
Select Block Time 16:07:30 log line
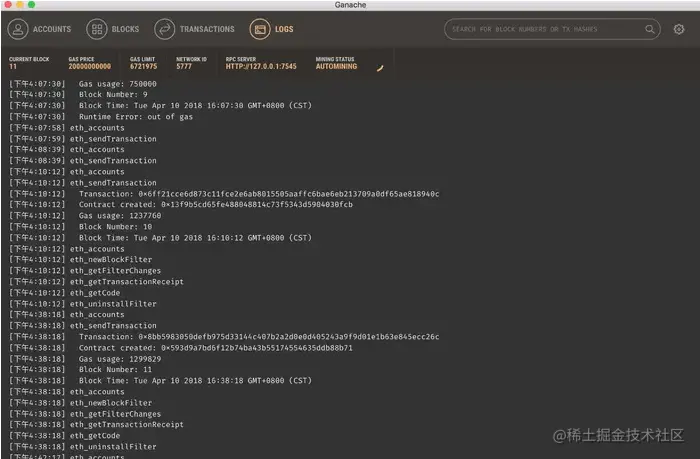point(160,106)
